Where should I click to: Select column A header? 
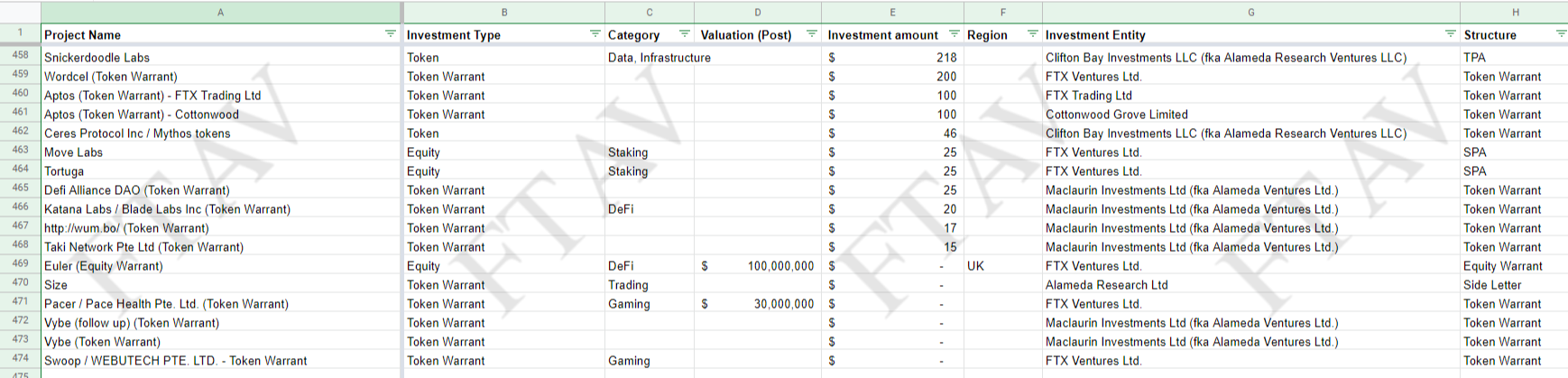point(221,12)
